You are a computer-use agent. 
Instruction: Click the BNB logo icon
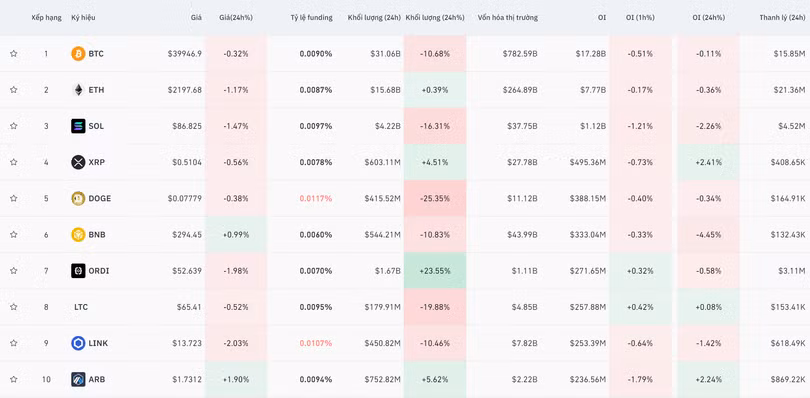78,235
